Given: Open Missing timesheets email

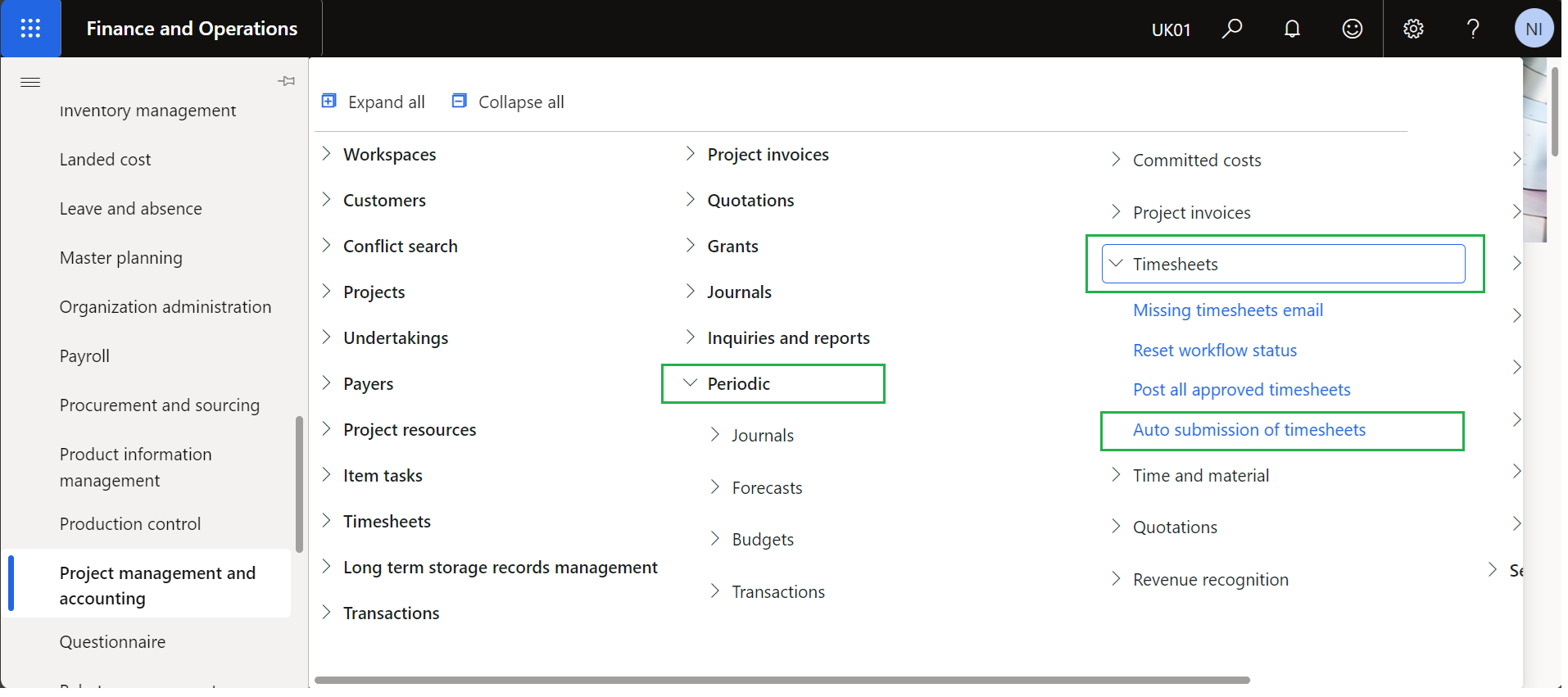Looking at the screenshot, I should click(1228, 310).
